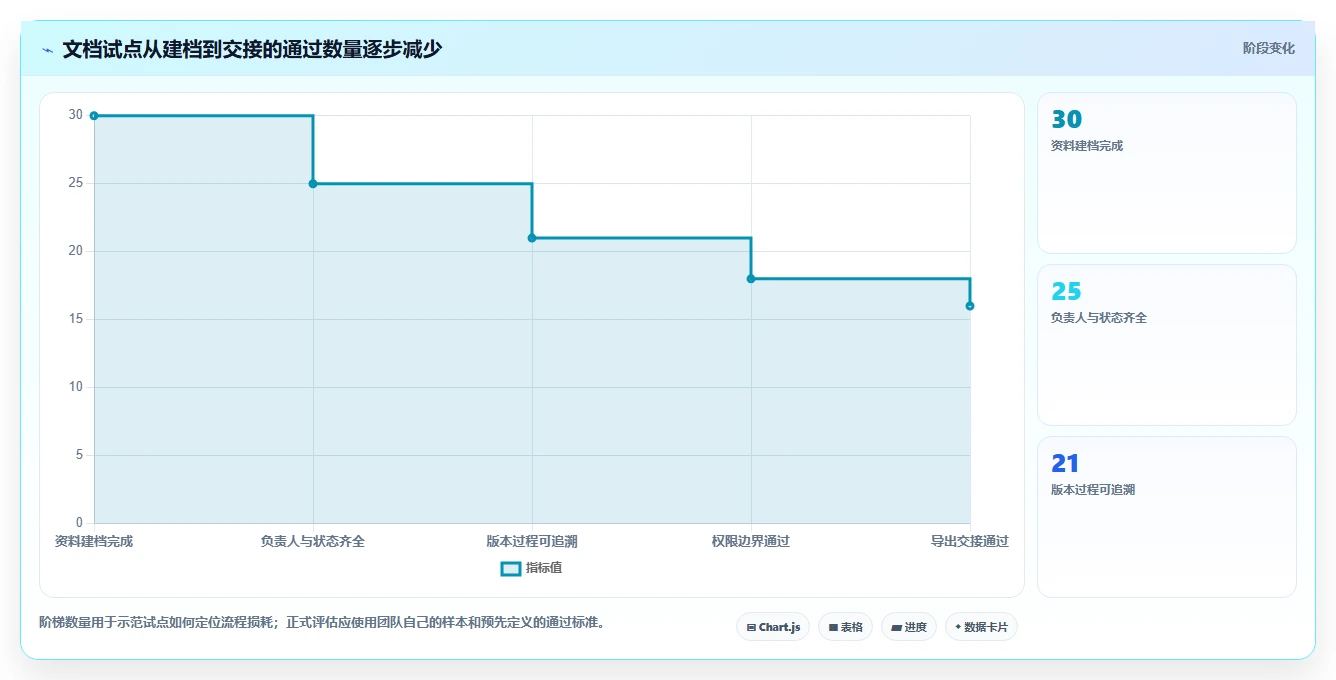The height and width of the screenshot is (680, 1336).
Task: Click the 指标值 legend color box
Action: point(510,568)
